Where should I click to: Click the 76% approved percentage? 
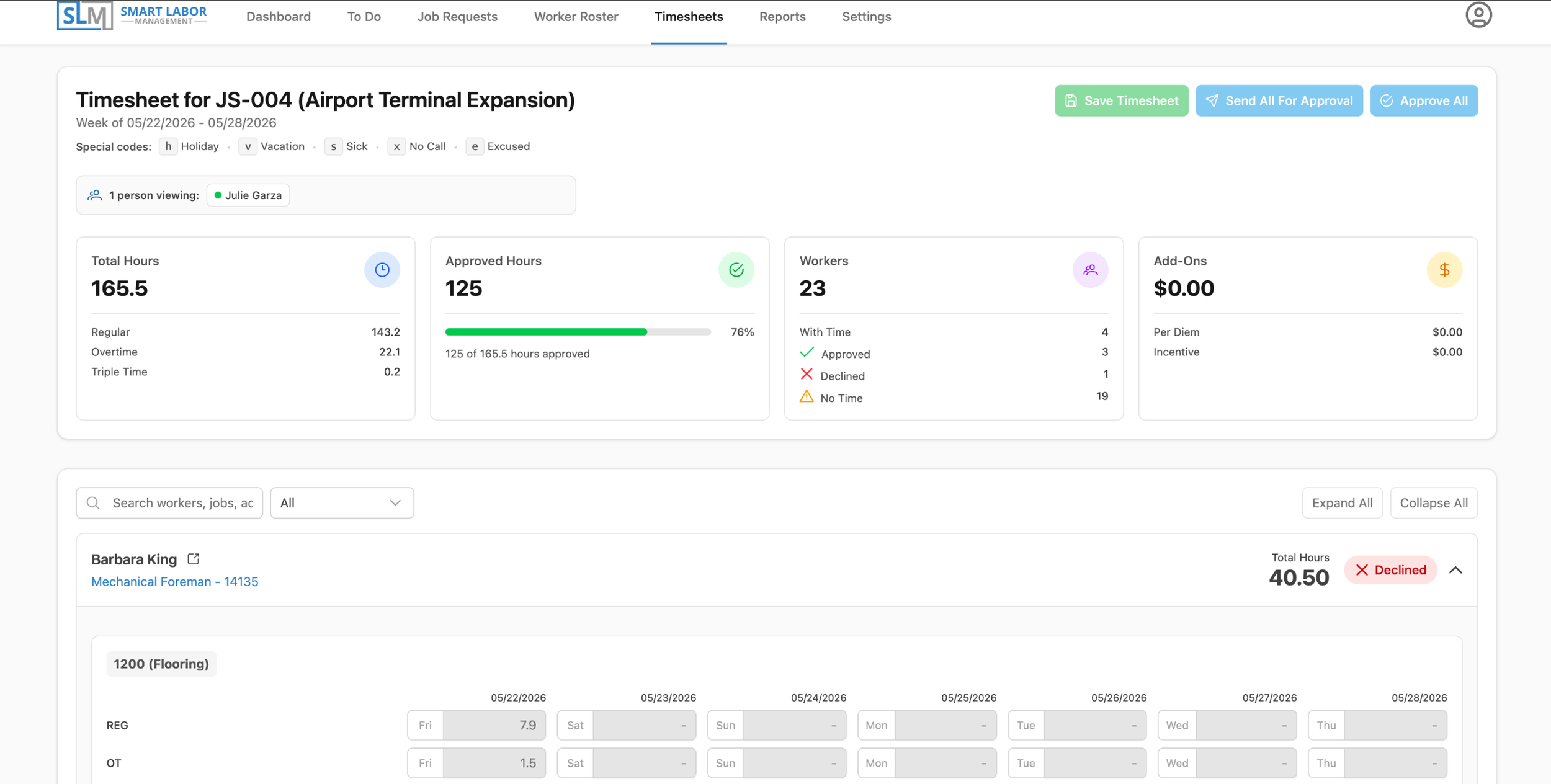click(742, 332)
